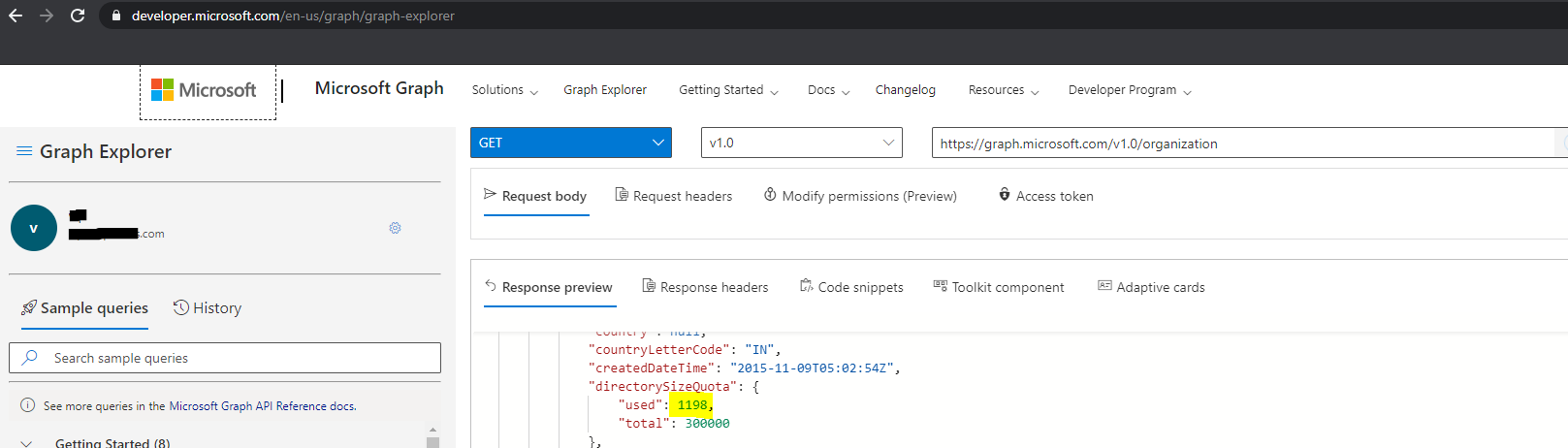Go back with the browser back arrow
Screen dimensions: 1568x448
tap(16, 16)
